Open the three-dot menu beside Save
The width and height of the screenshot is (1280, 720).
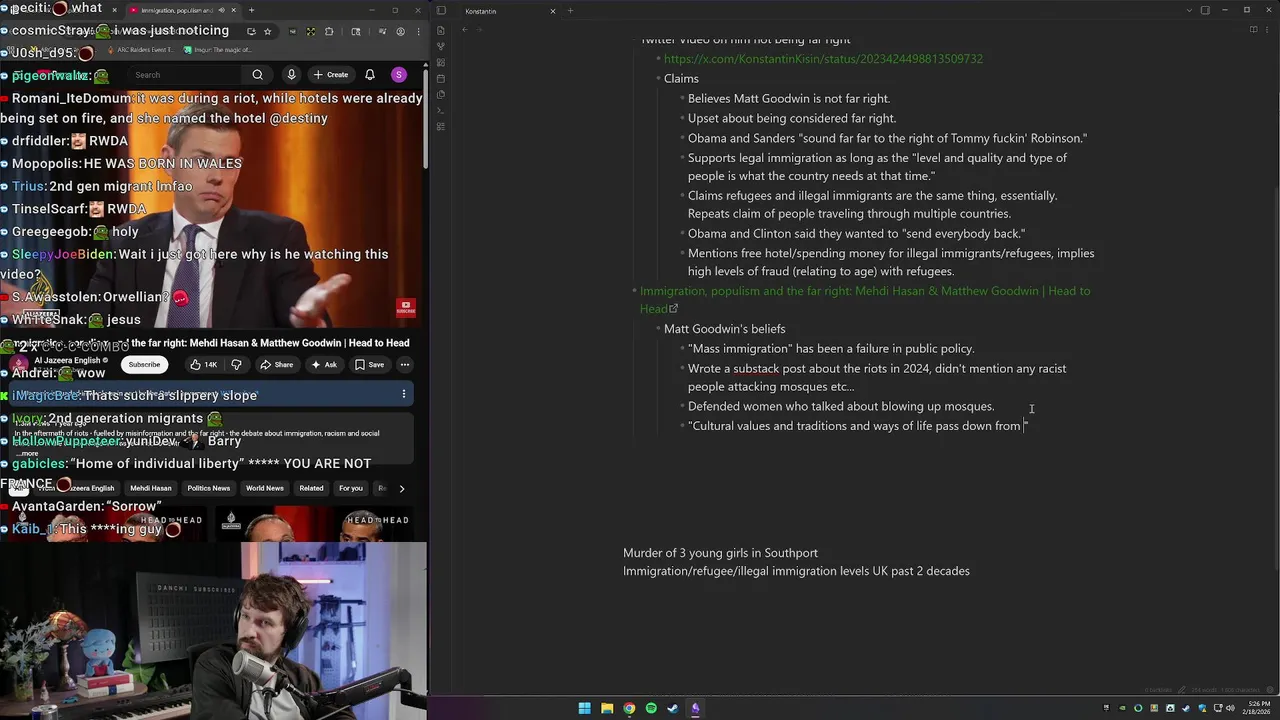(404, 365)
